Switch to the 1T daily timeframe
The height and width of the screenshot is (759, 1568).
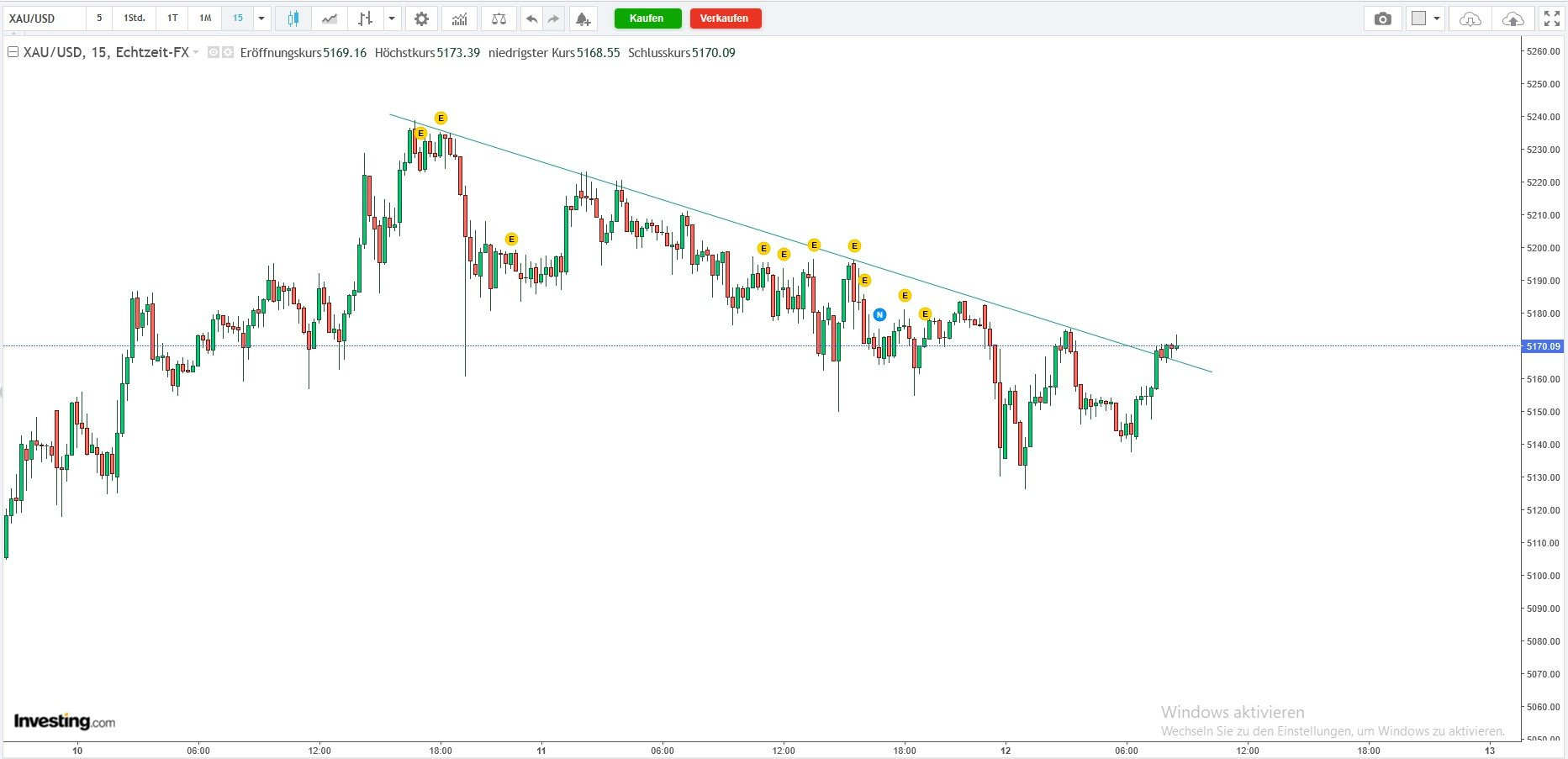tap(172, 18)
